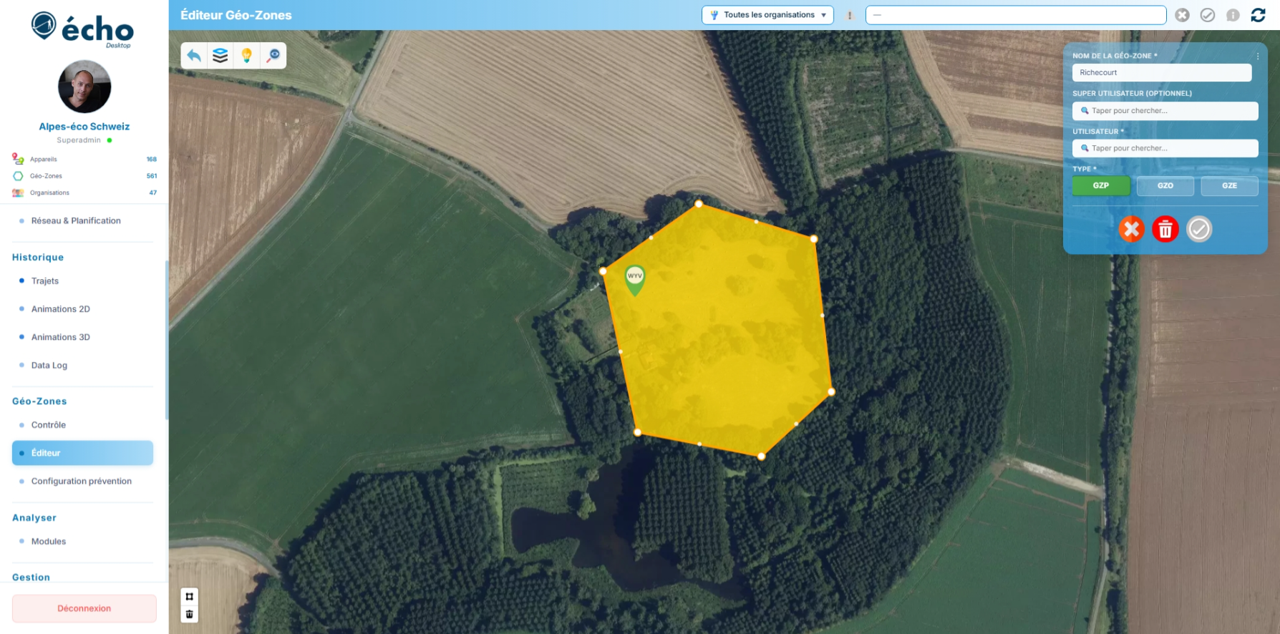
Task: Open the map layers stack tool
Action: [220, 56]
